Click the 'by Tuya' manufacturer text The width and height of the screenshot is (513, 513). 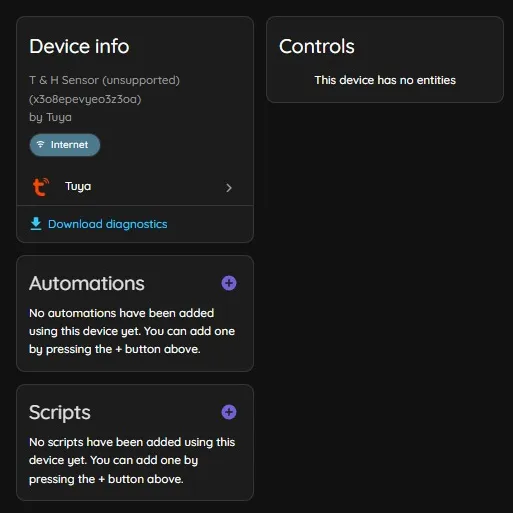tap(50, 117)
